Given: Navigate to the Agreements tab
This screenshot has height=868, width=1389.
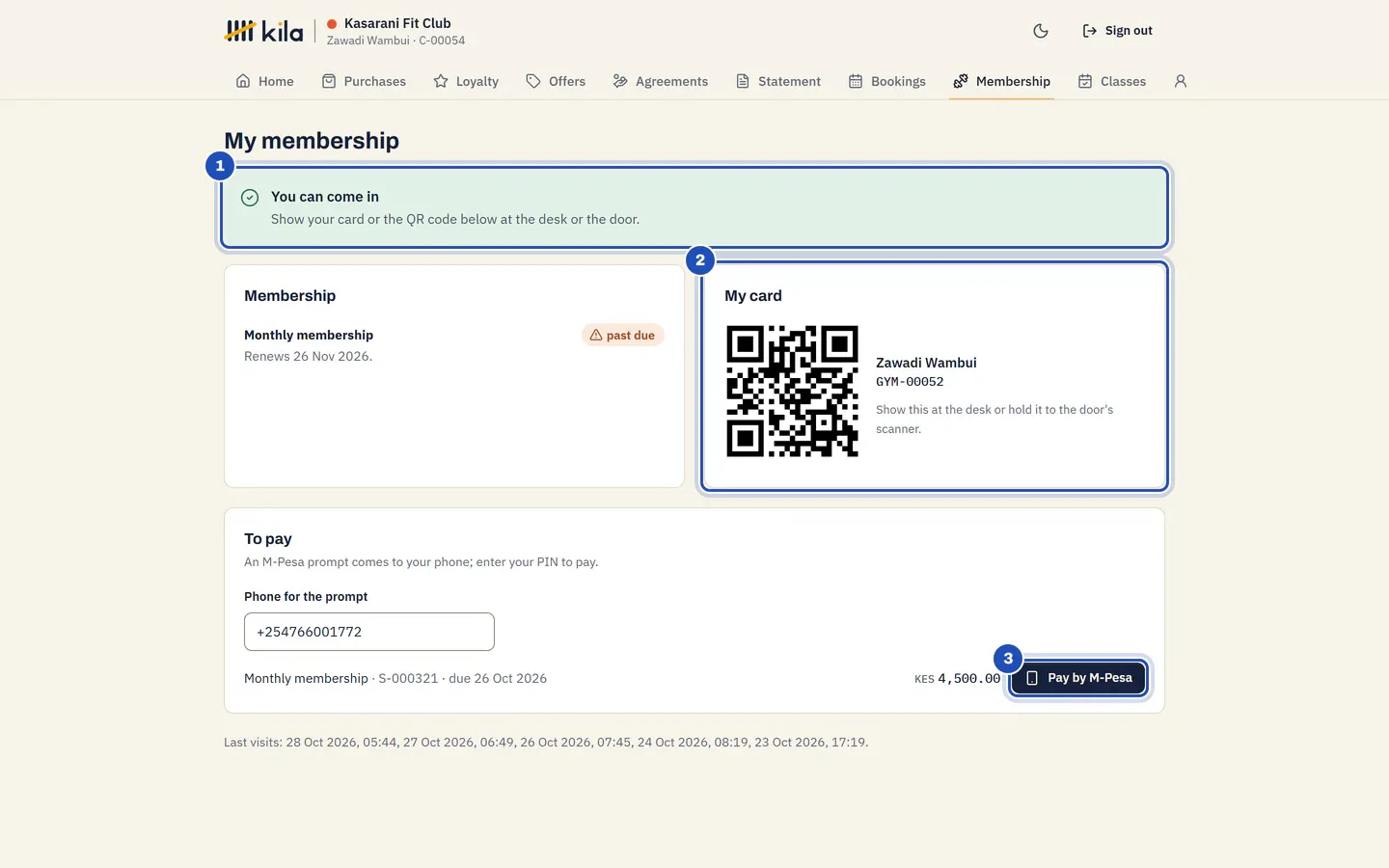Looking at the screenshot, I should tap(661, 81).
